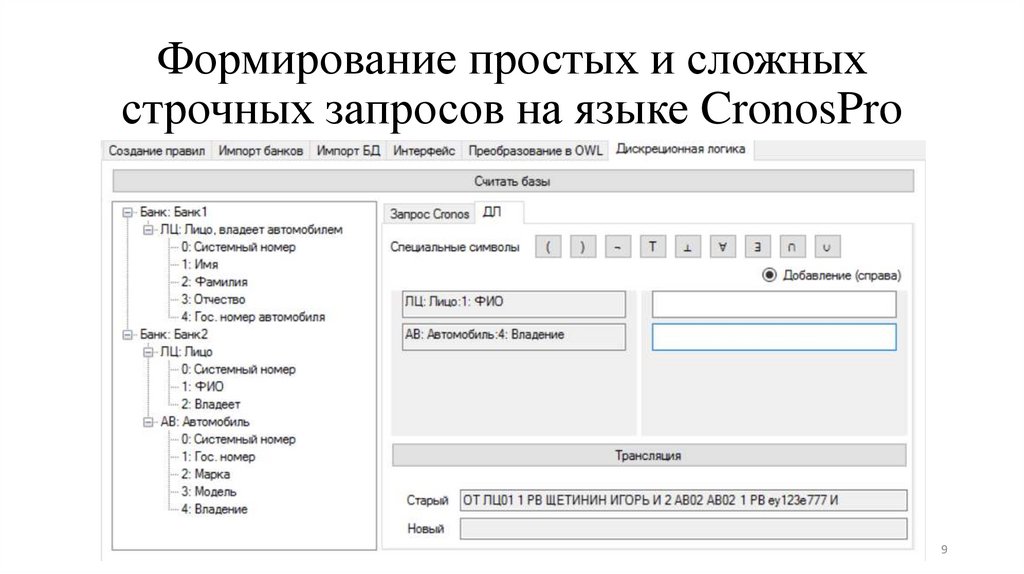
Task: Collapse the Банк: Банк1 tree node
Action: tap(127, 212)
